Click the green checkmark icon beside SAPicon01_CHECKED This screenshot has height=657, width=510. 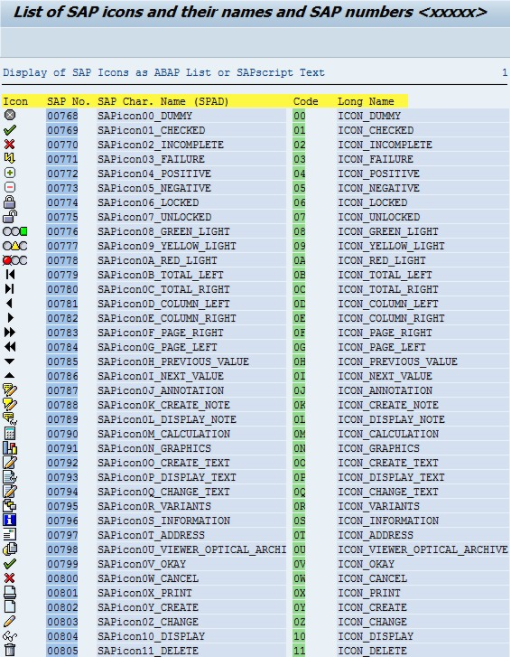[x=10, y=130]
